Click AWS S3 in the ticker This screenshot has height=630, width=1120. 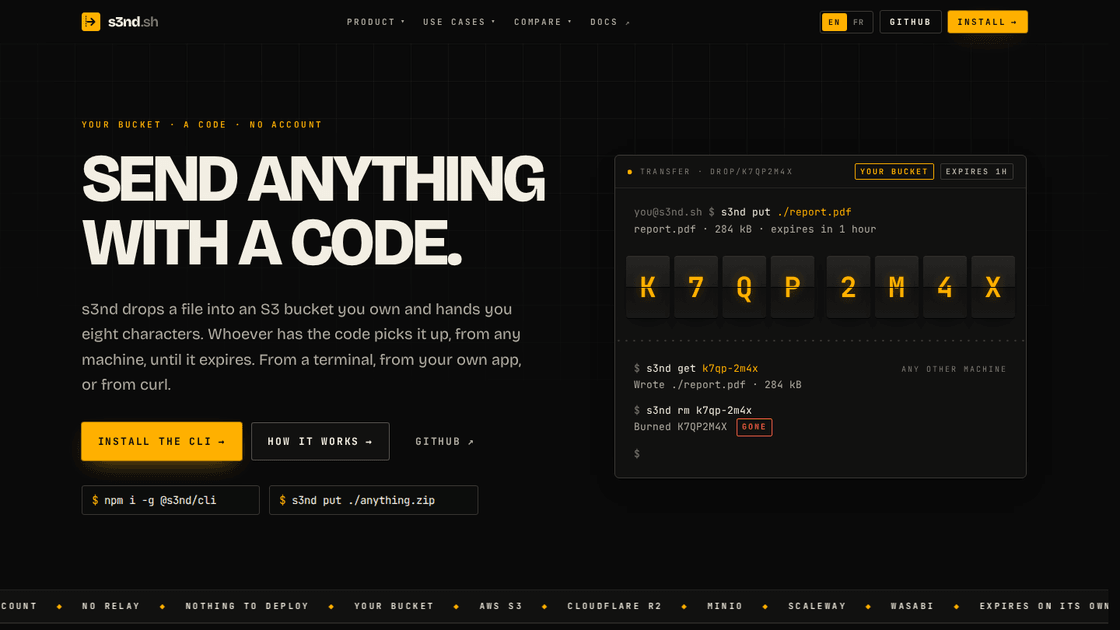tap(501, 606)
